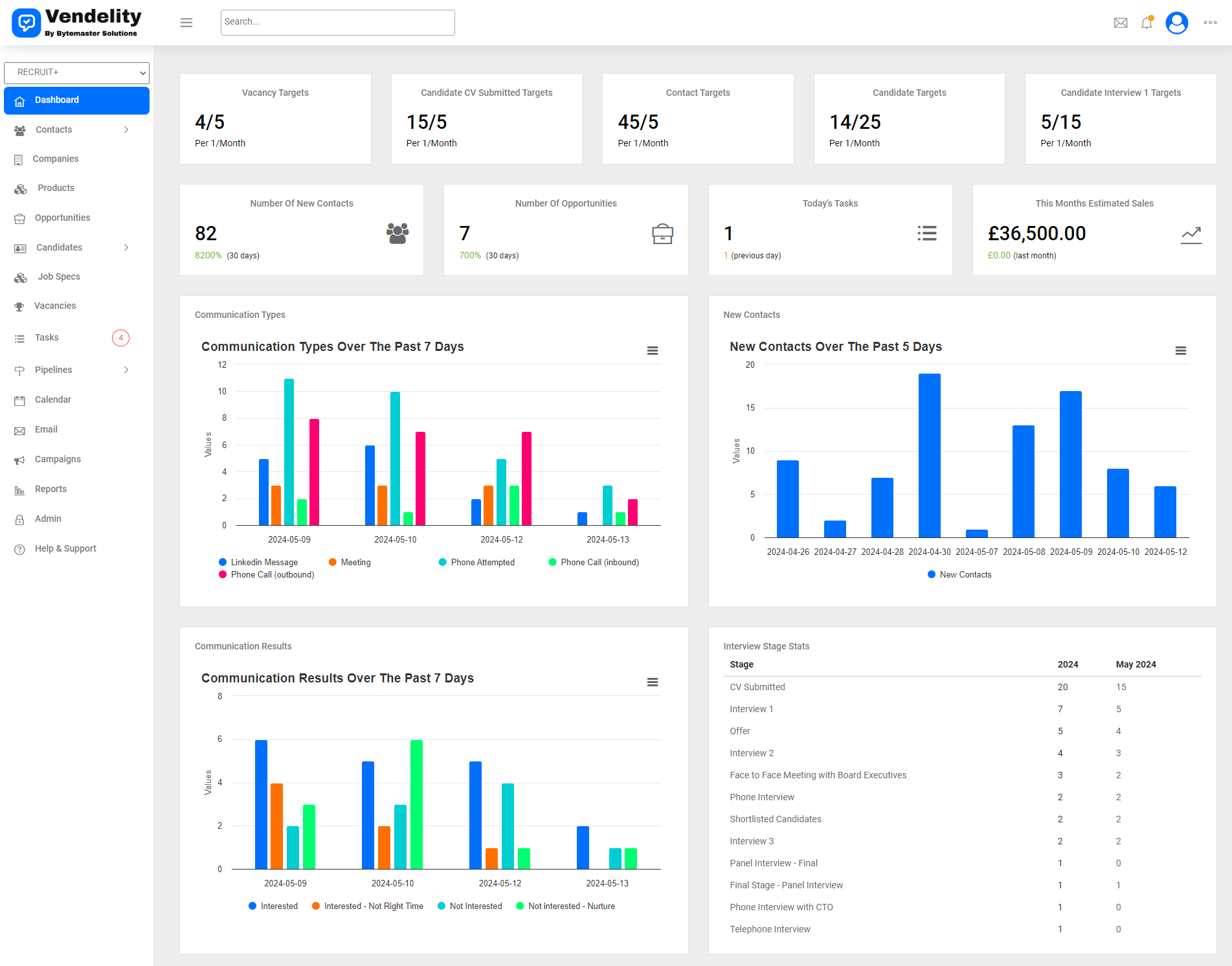Click the Calendar icon in sidebar
1232x966 pixels.
20,400
